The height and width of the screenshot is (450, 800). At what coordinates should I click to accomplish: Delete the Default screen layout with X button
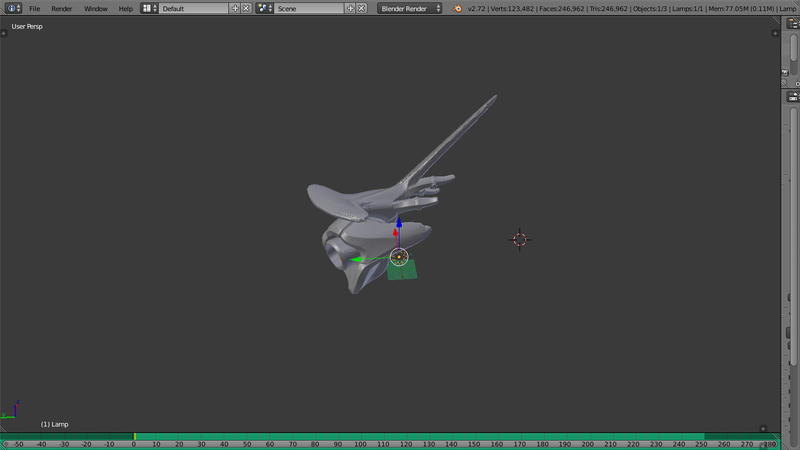coord(246,8)
